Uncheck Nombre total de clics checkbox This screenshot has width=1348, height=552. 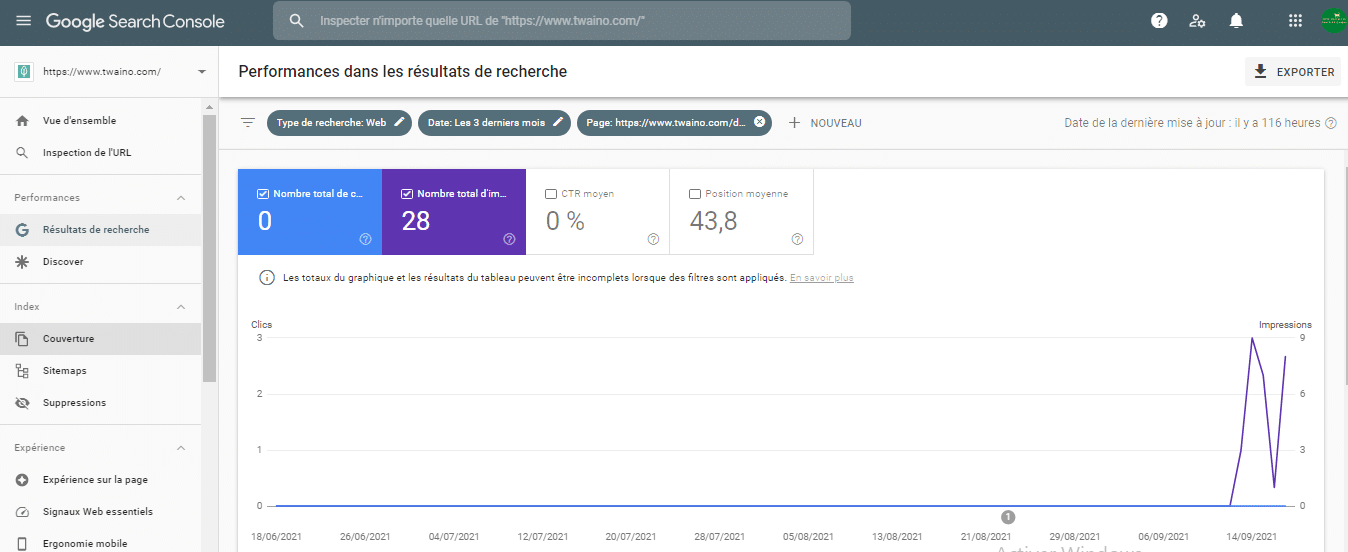(x=263, y=194)
